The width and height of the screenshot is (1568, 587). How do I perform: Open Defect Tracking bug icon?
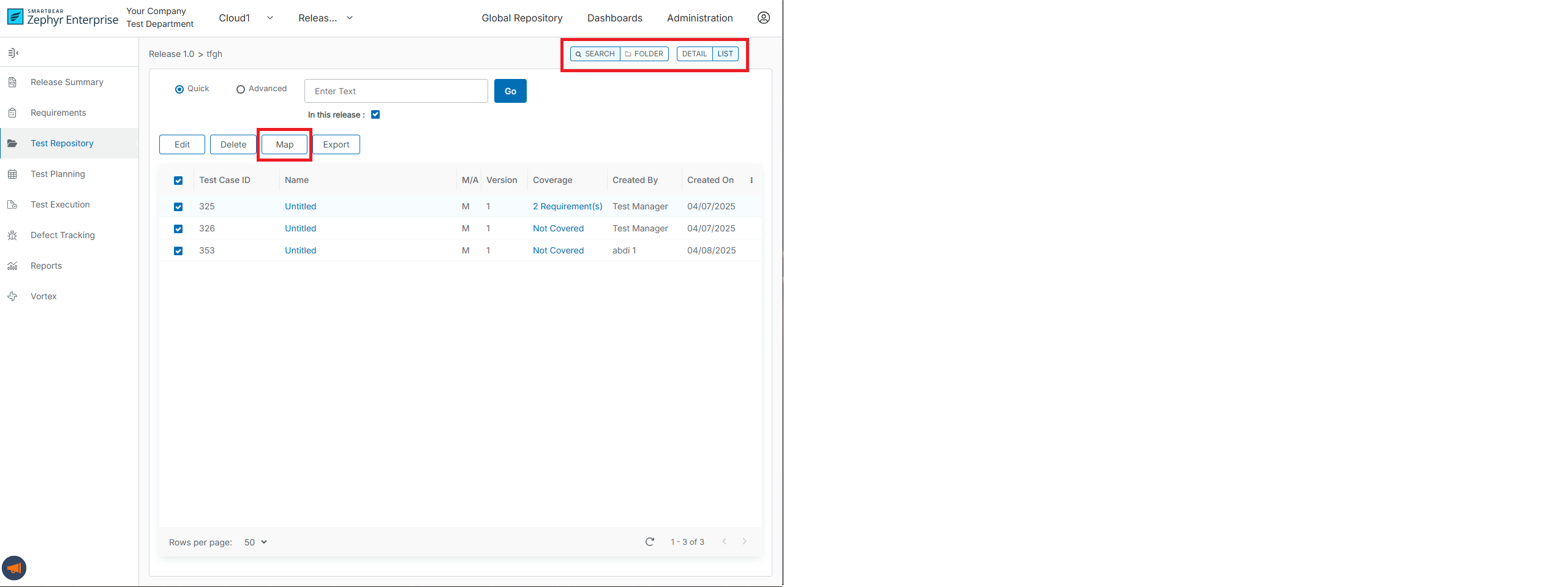pyautogui.click(x=12, y=236)
